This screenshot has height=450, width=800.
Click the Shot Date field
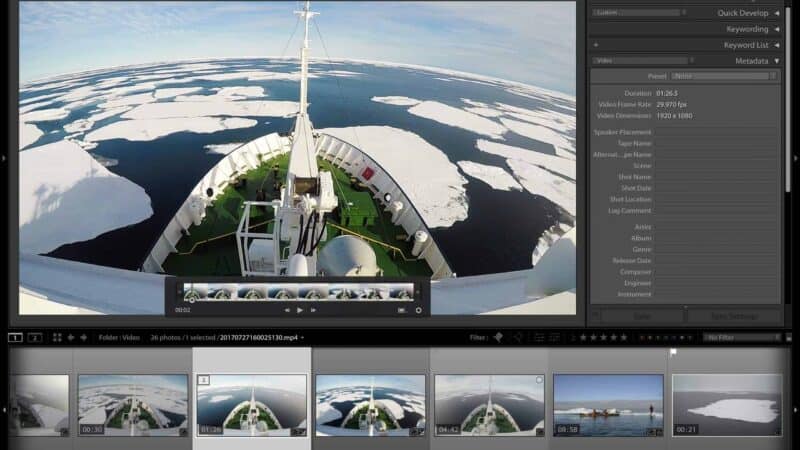(716, 188)
